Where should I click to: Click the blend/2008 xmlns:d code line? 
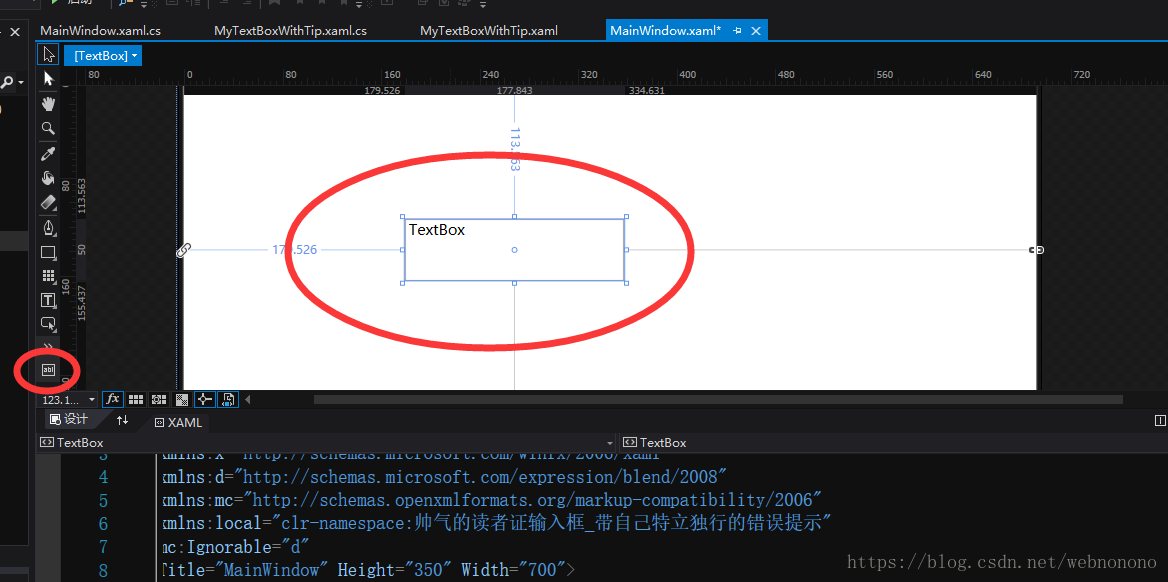[444, 476]
